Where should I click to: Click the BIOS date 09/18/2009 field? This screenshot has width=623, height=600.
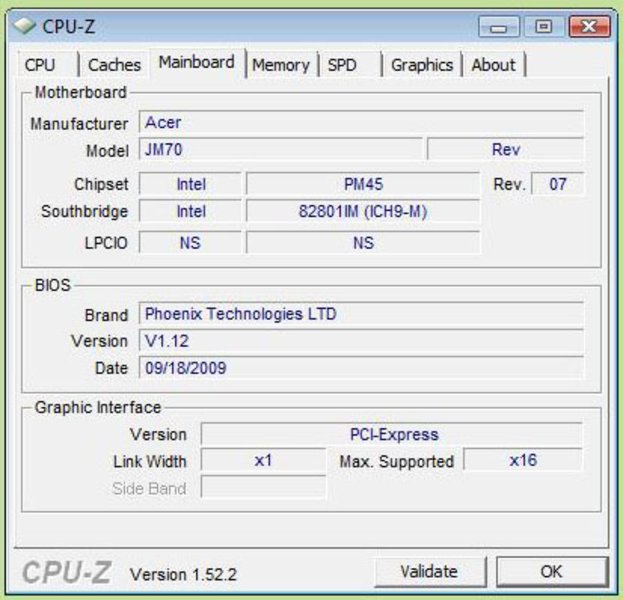[361, 368]
